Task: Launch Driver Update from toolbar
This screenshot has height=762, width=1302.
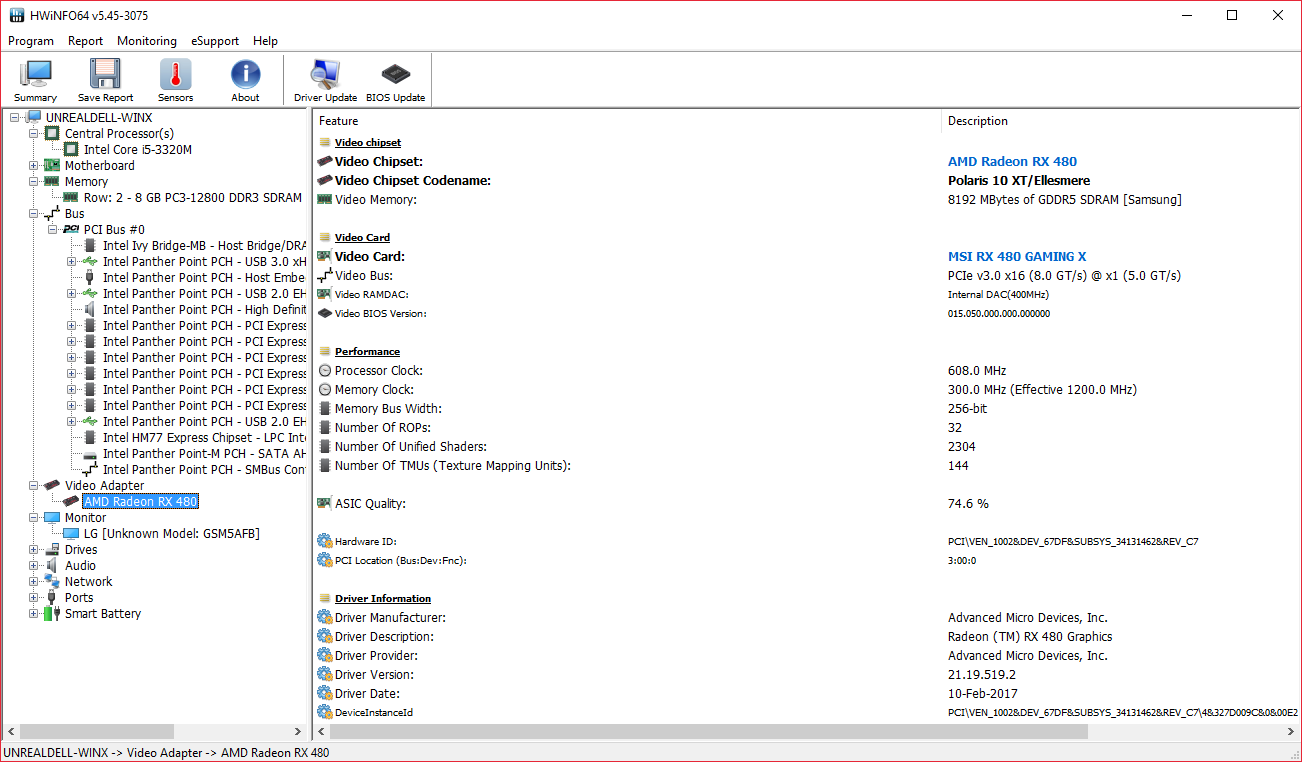Action: pos(325,79)
